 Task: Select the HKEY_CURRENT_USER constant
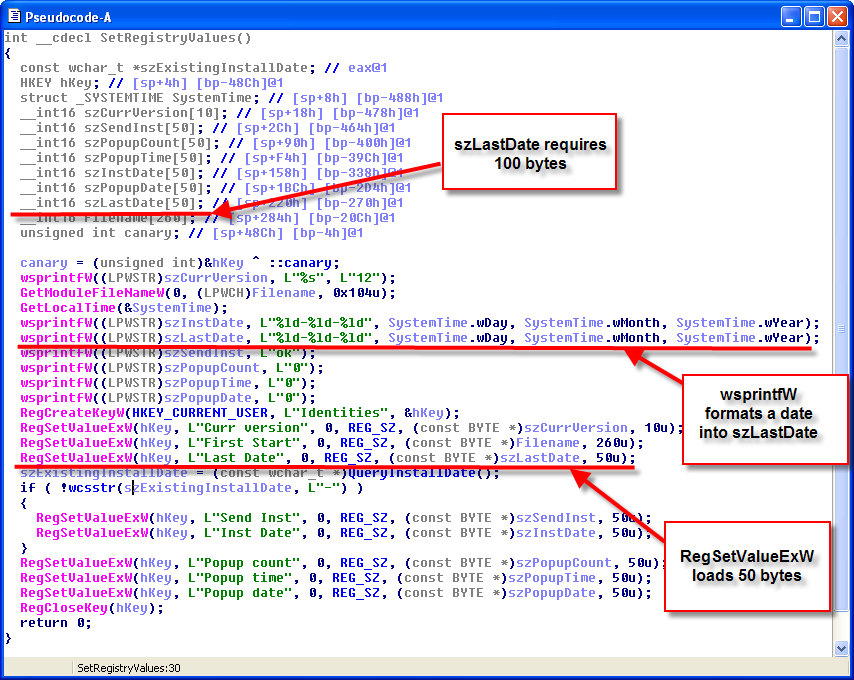[x=194, y=413]
